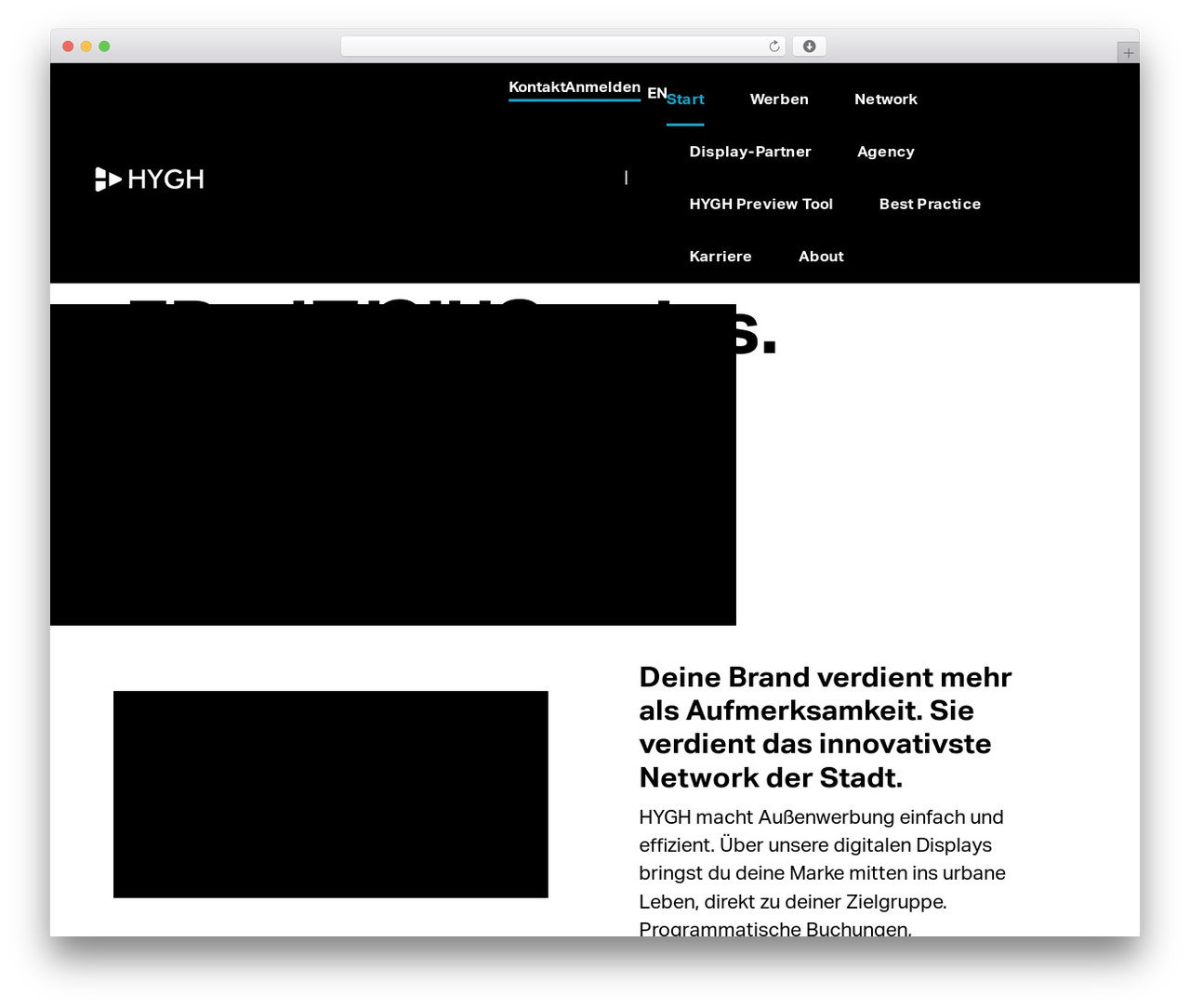Open the Karriere page

[x=721, y=257]
